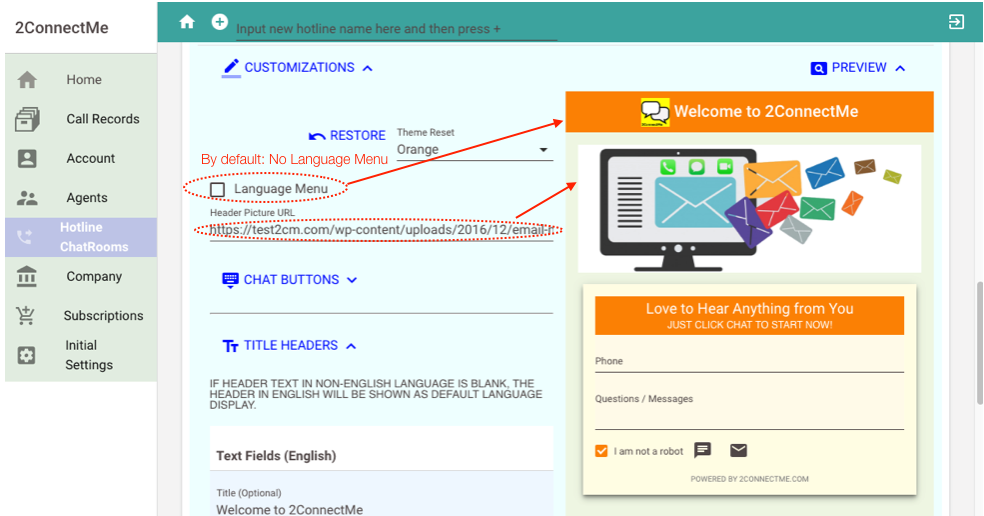Click the CUSTOMIZATIONS heading label
The width and height of the screenshot is (984, 516).
(x=299, y=68)
